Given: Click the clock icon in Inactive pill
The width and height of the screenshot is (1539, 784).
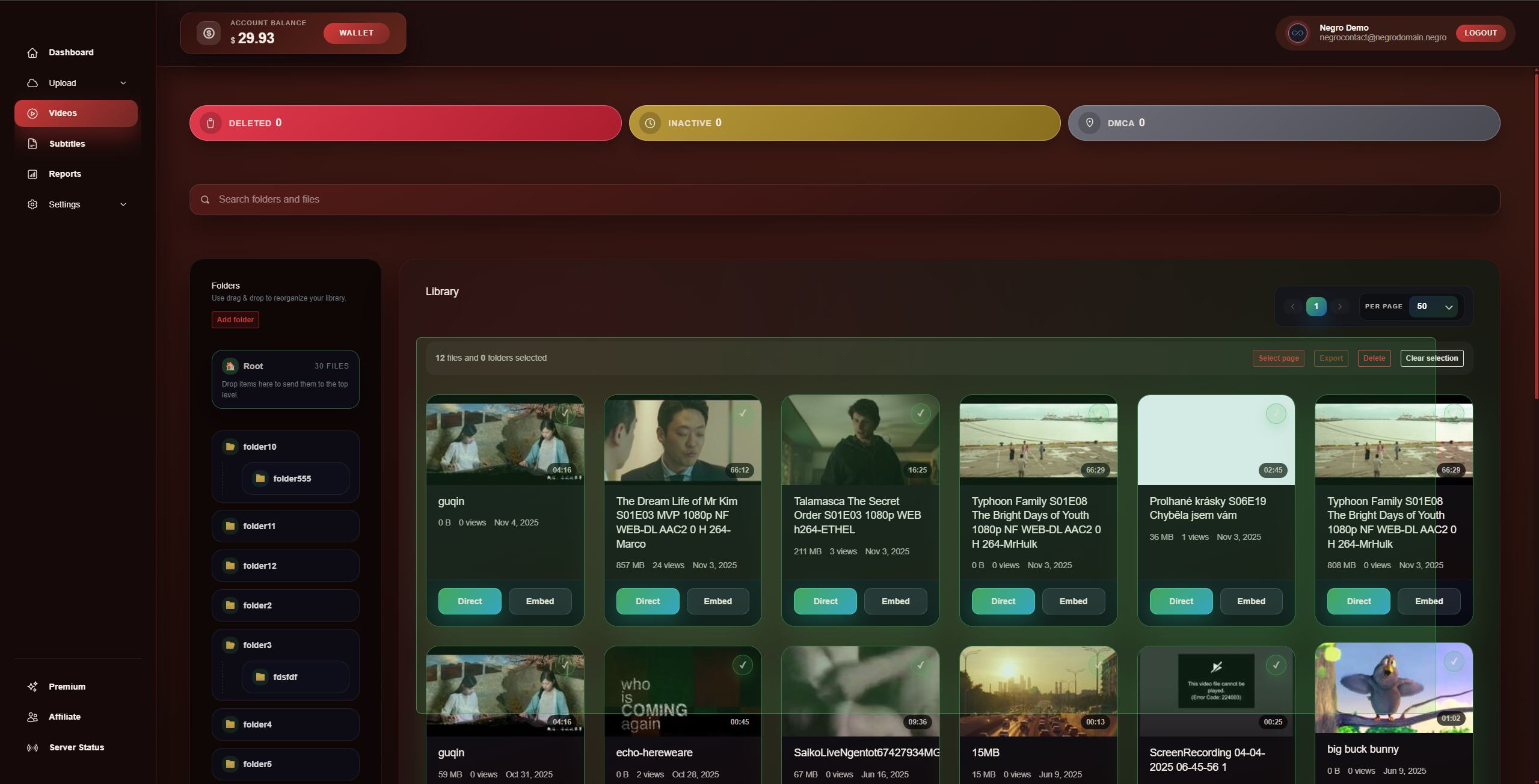Looking at the screenshot, I should (x=650, y=123).
